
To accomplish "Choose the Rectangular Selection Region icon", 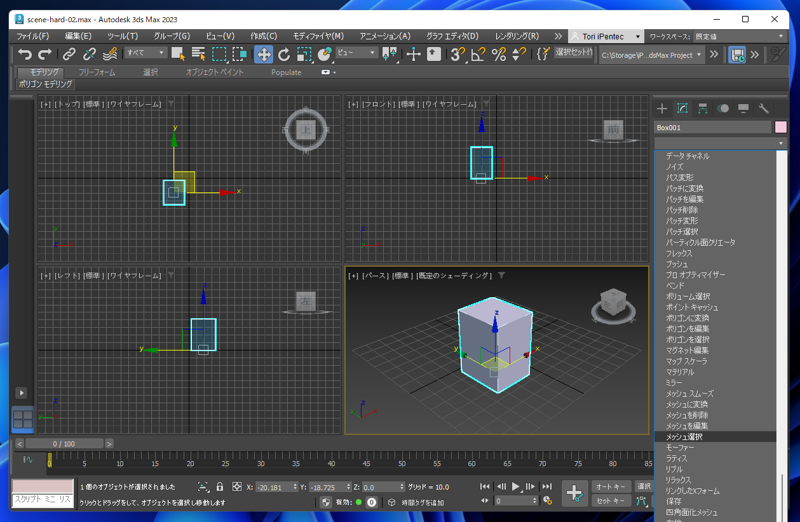I will [x=219, y=54].
